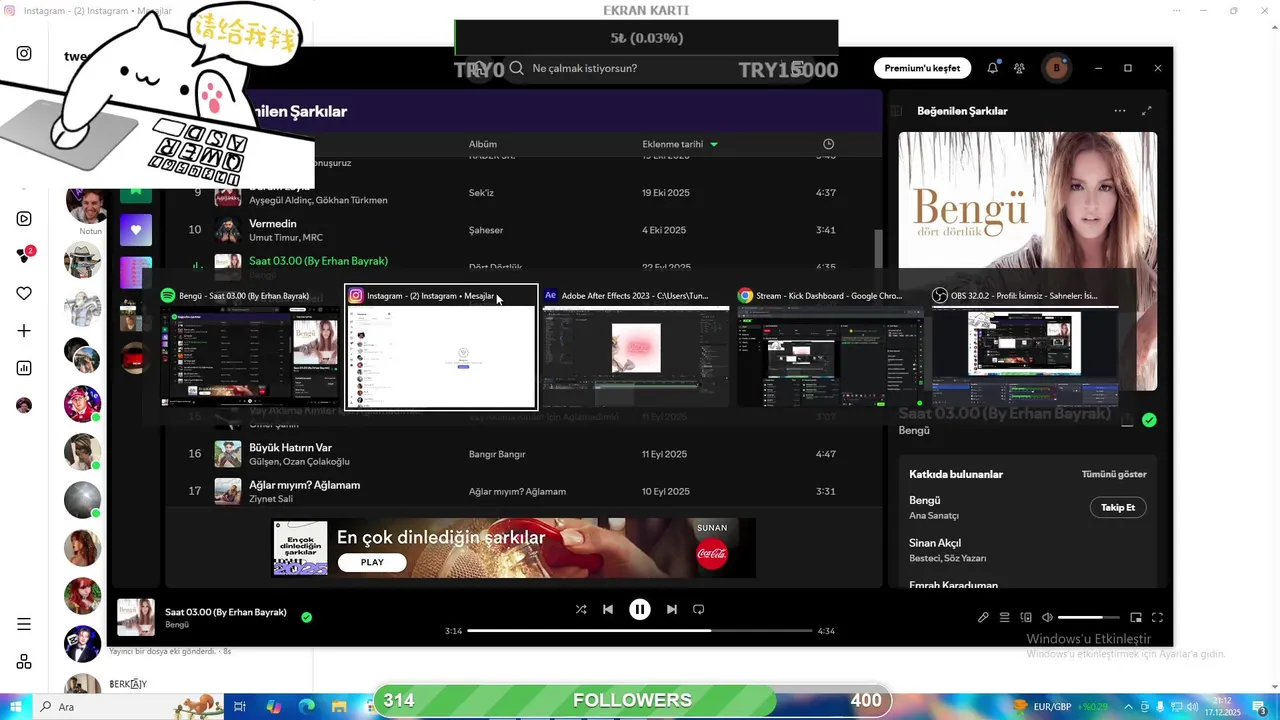
Task: Open the Liked Songs purple heart tile
Action: 136,230
